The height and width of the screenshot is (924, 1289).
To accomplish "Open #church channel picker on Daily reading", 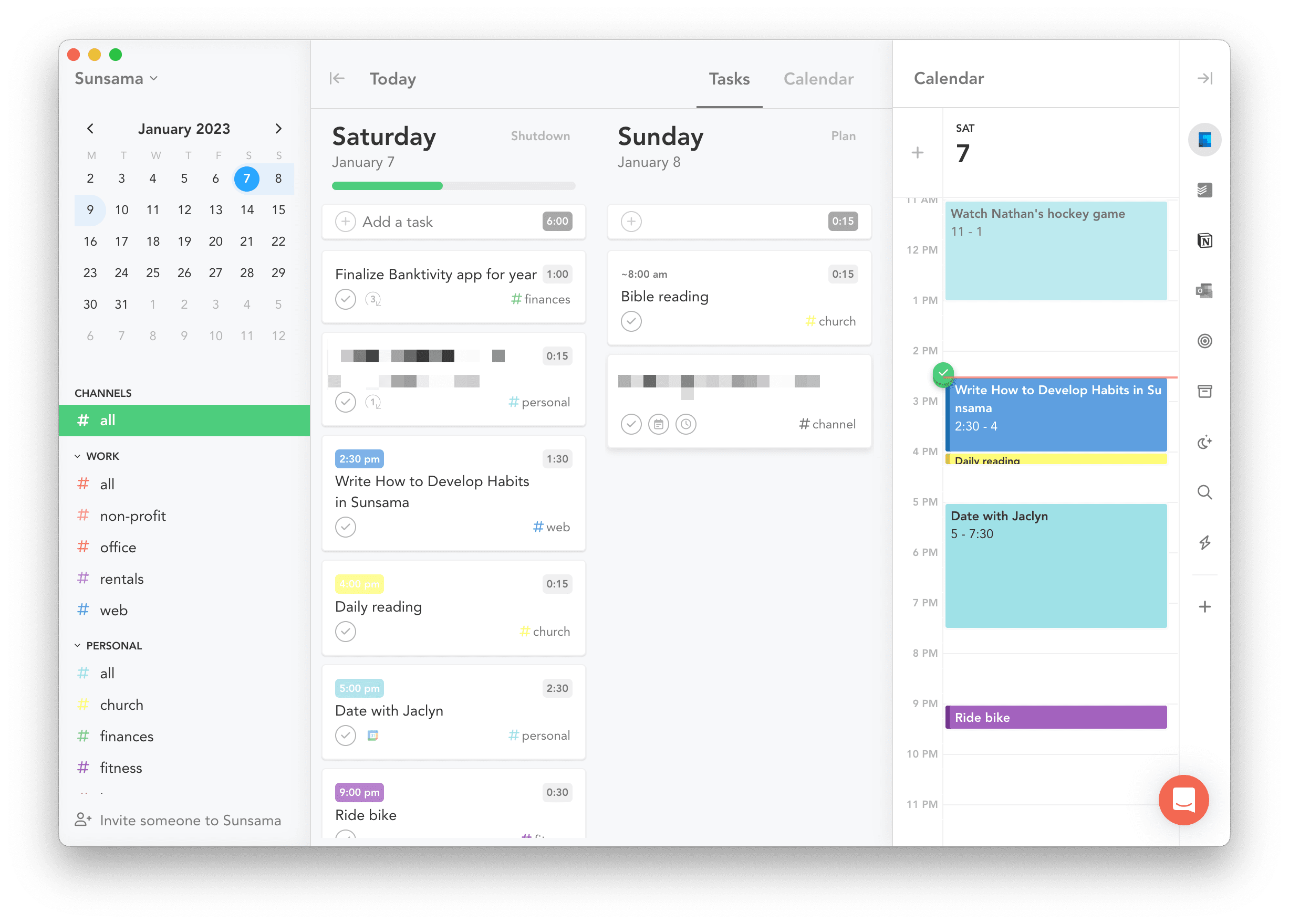I will pos(545,632).
